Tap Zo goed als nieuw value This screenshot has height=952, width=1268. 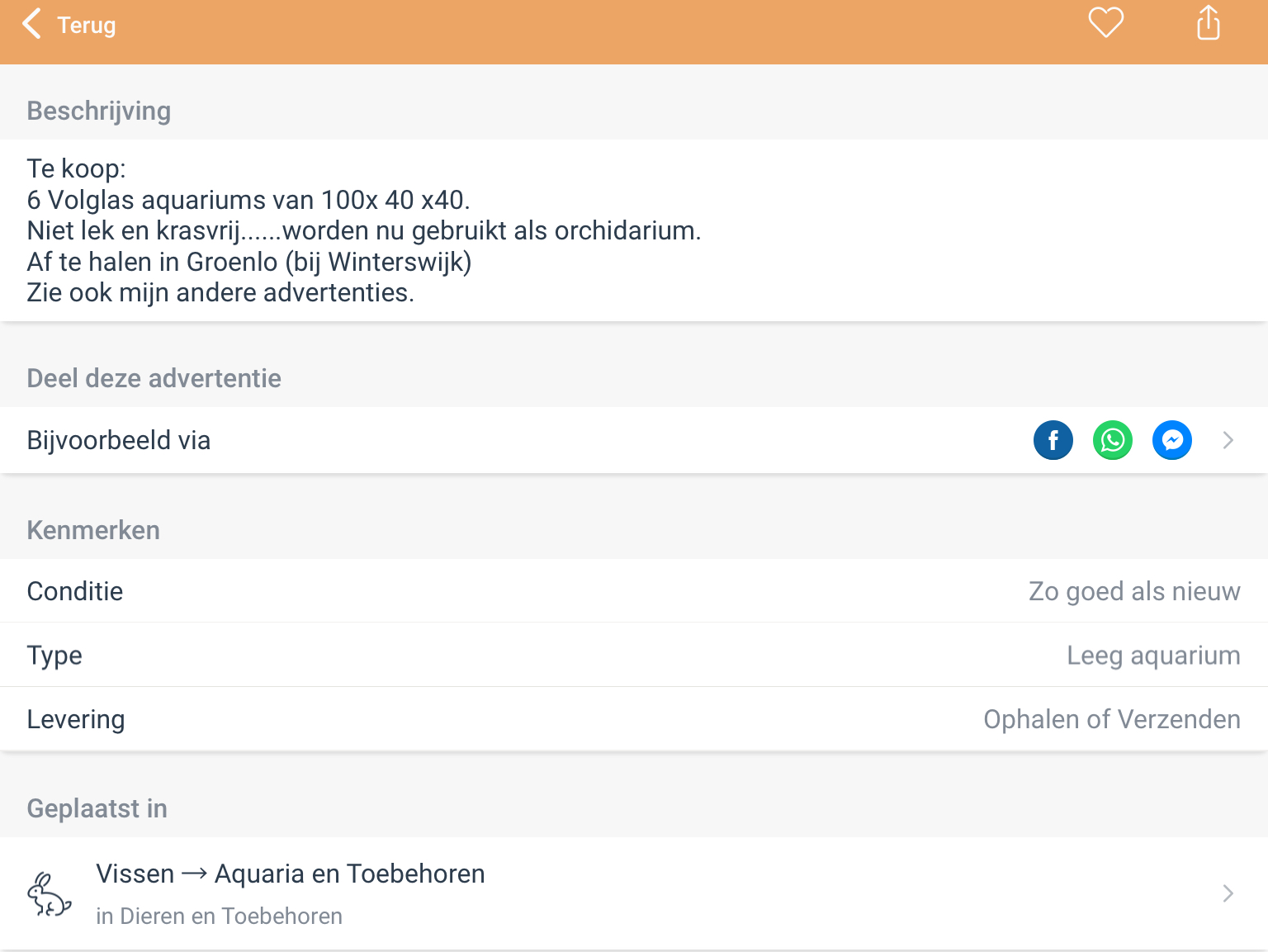[x=1133, y=591]
